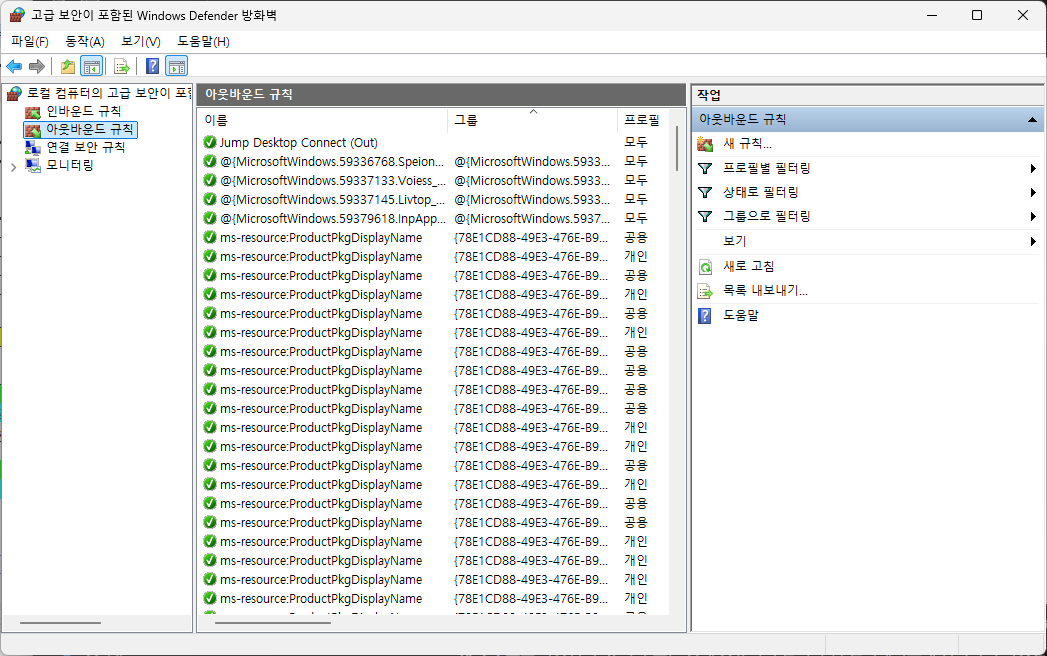Select the Jump Desktop Connect (Out) rule
The width and height of the screenshot is (1047, 656).
[298, 142]
